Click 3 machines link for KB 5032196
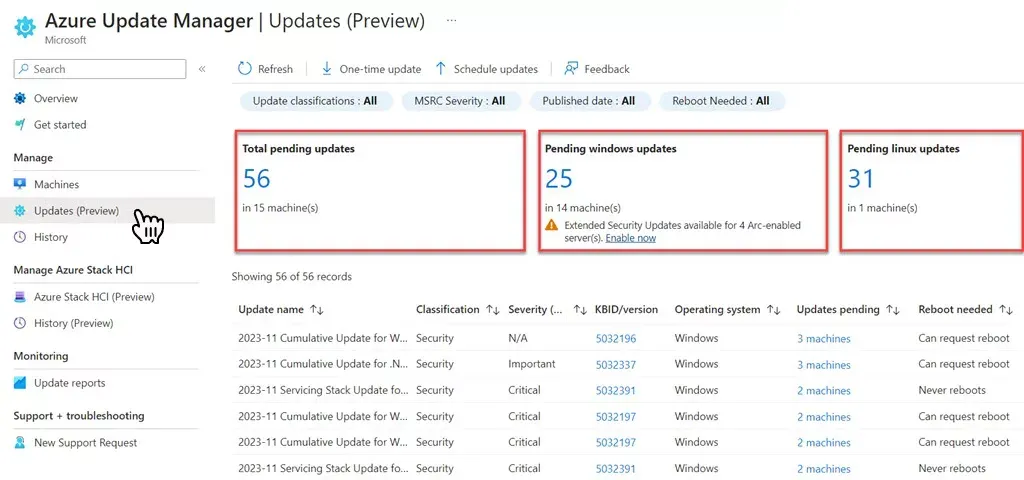Viewport: 1024px width, 480px height. (x=824, y=338)
